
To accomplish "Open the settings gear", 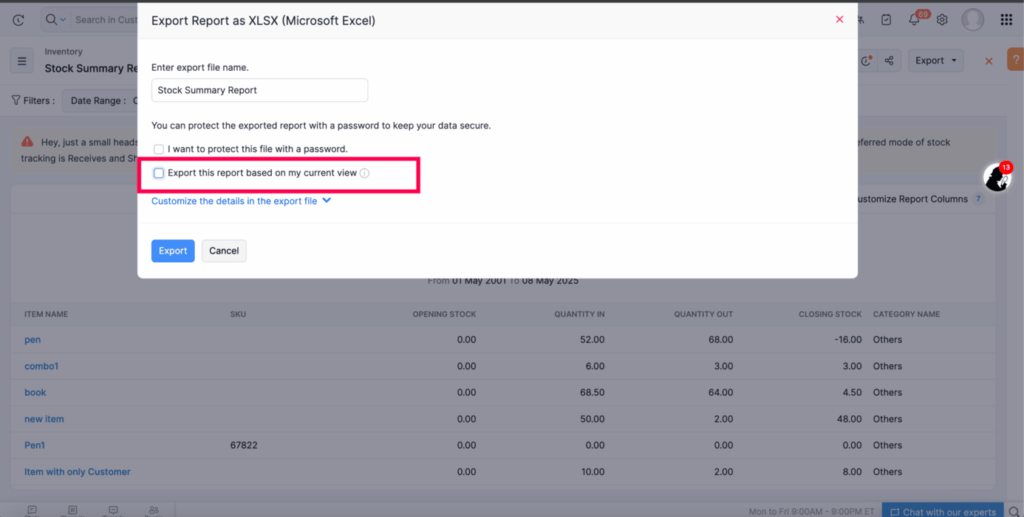I will click(942, 20).
